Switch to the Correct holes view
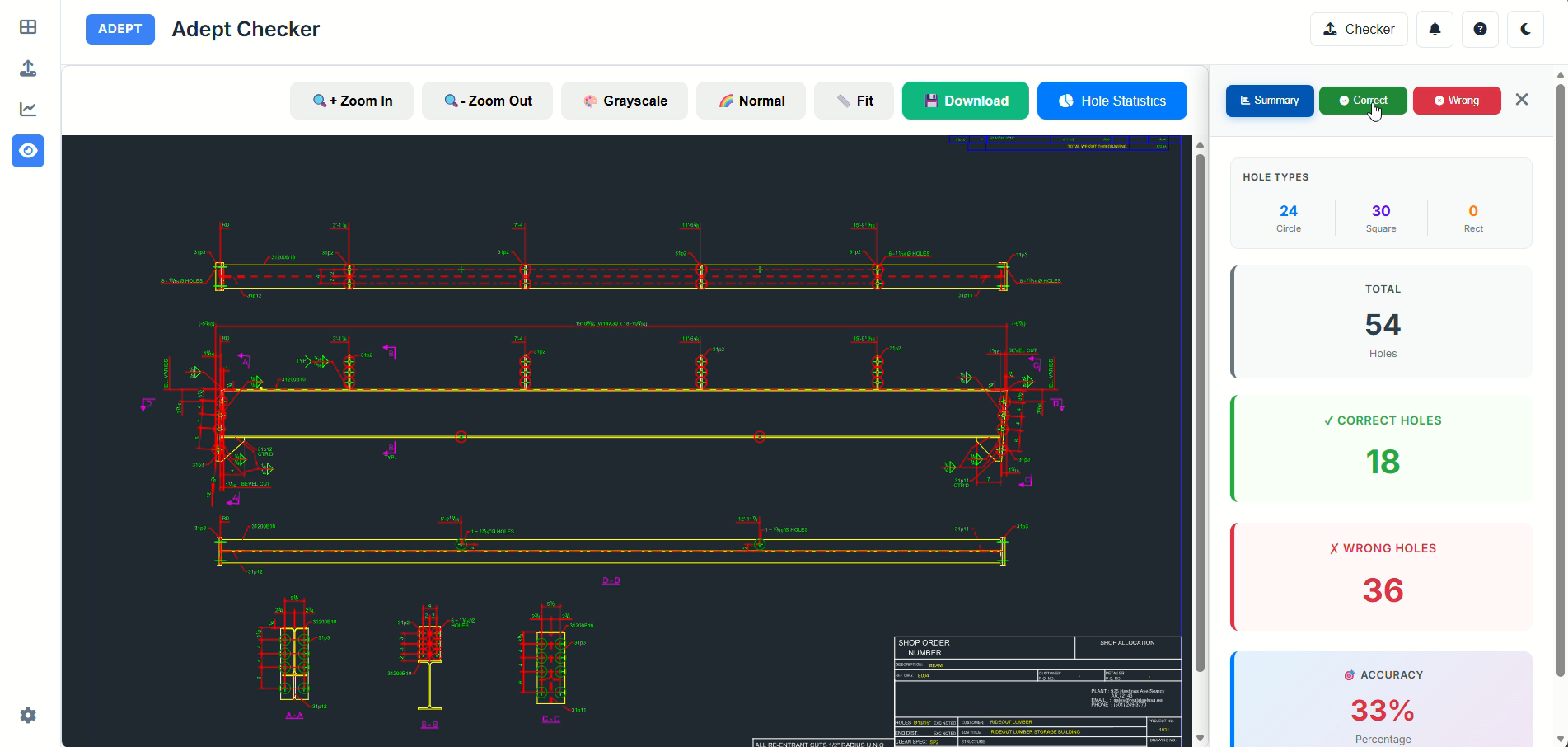The height and width of the screenshot is (747, 1568). pyautogui.click(x=1363, y=100)
